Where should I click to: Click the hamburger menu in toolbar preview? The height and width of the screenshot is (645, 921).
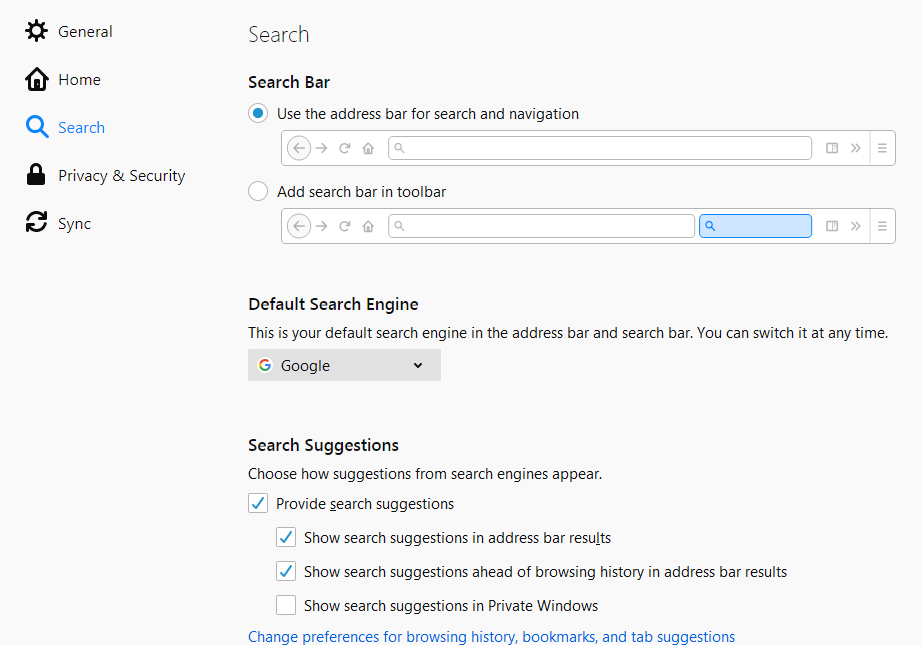click(882, 147)
